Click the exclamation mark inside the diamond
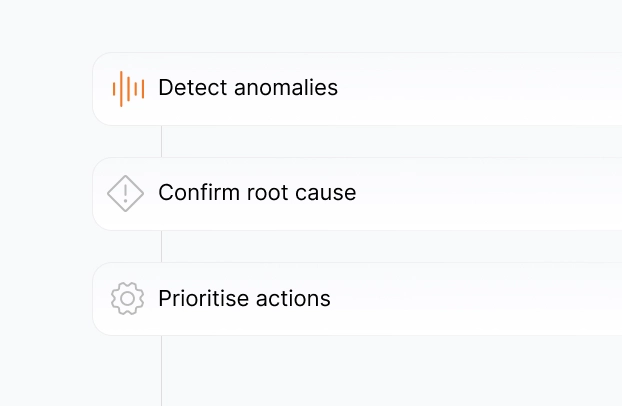Image resolution: width=622 pixels, height=406 pixels. (x=126, y=193)
